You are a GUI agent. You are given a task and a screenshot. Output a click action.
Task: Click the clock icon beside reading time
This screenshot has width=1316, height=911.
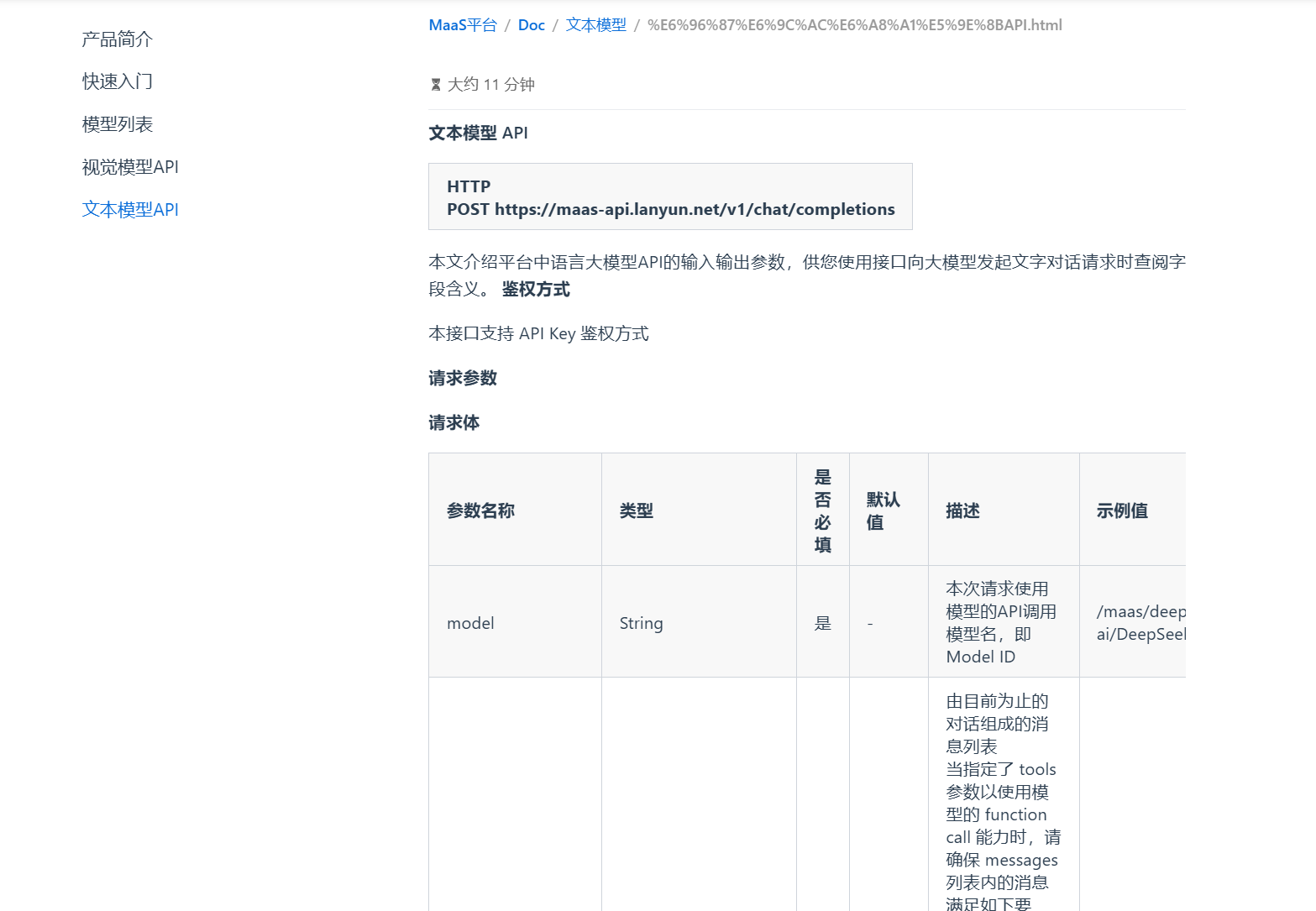click(435, 84)
